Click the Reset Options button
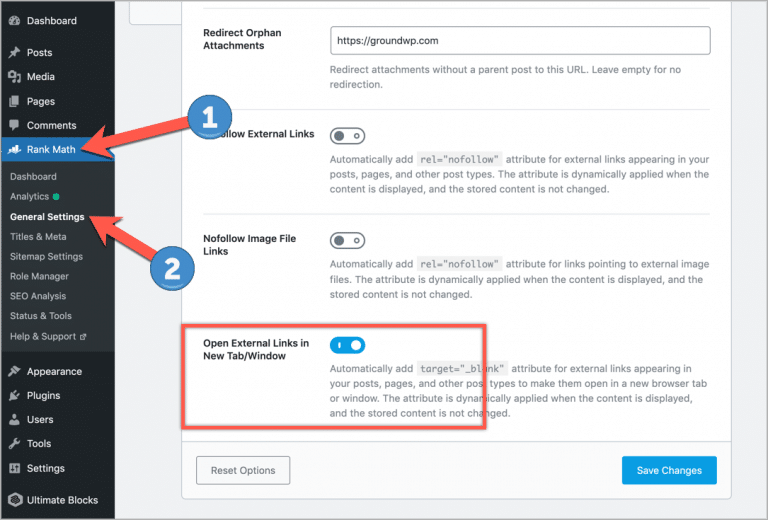768x520 pixels. pyautogui.click(x=243, y=470)
